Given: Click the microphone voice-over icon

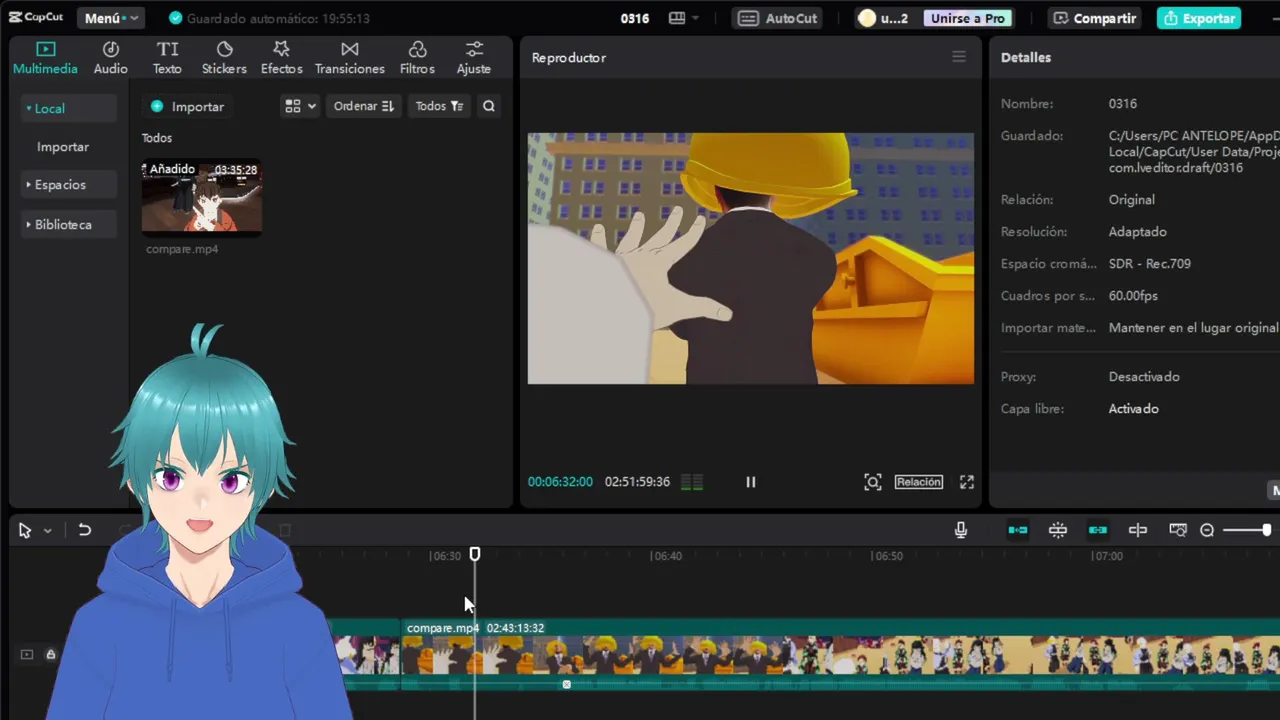Looking at the screenshot, I should [961, 530].
